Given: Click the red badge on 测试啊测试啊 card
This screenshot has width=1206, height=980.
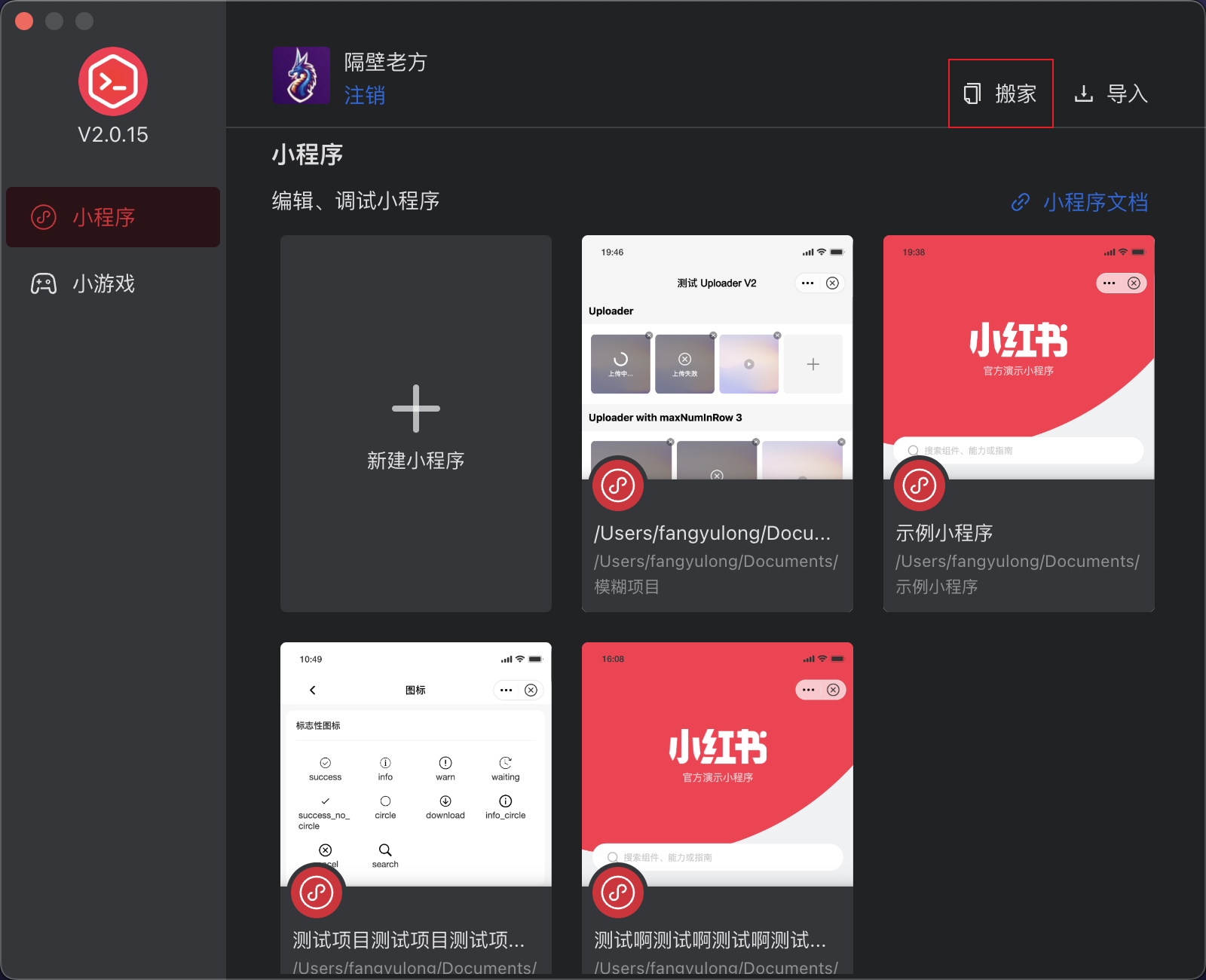Looking at the screenshot, I should (618, 893).
